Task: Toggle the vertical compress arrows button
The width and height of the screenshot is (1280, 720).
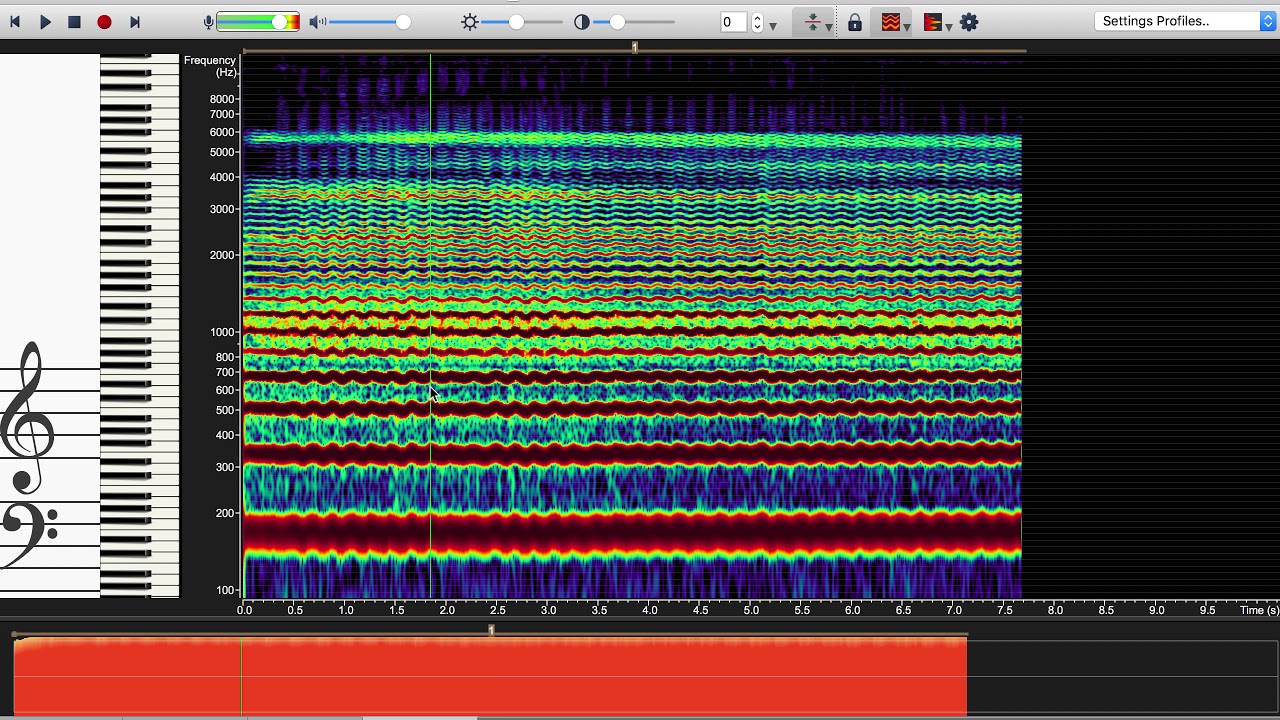Action: [812, 22]
